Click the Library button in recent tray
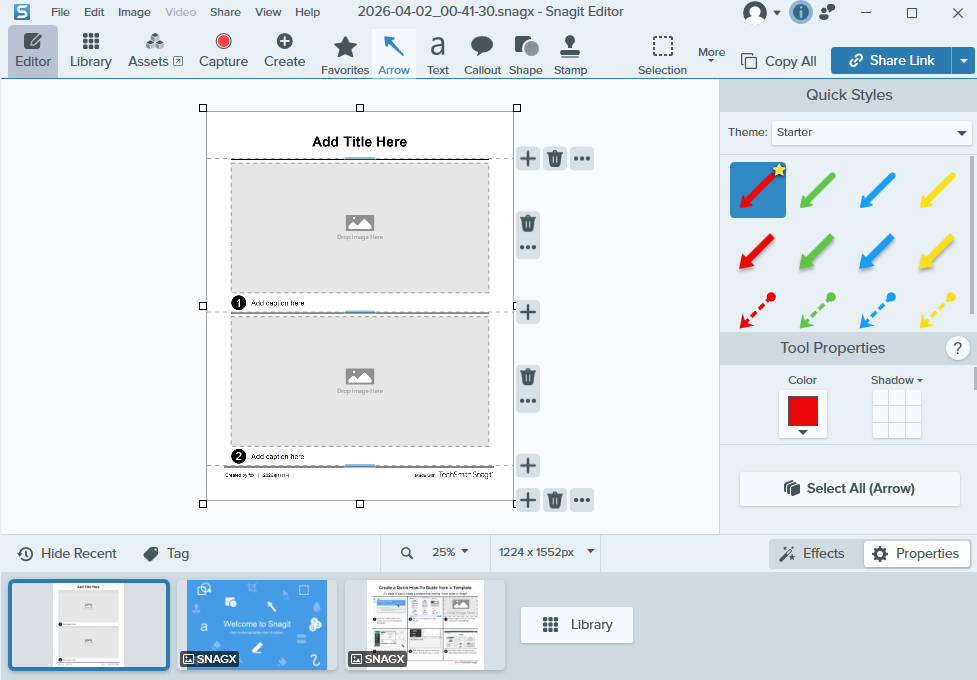The width and height of the screenshot is (977, 680). pos(577,625)
